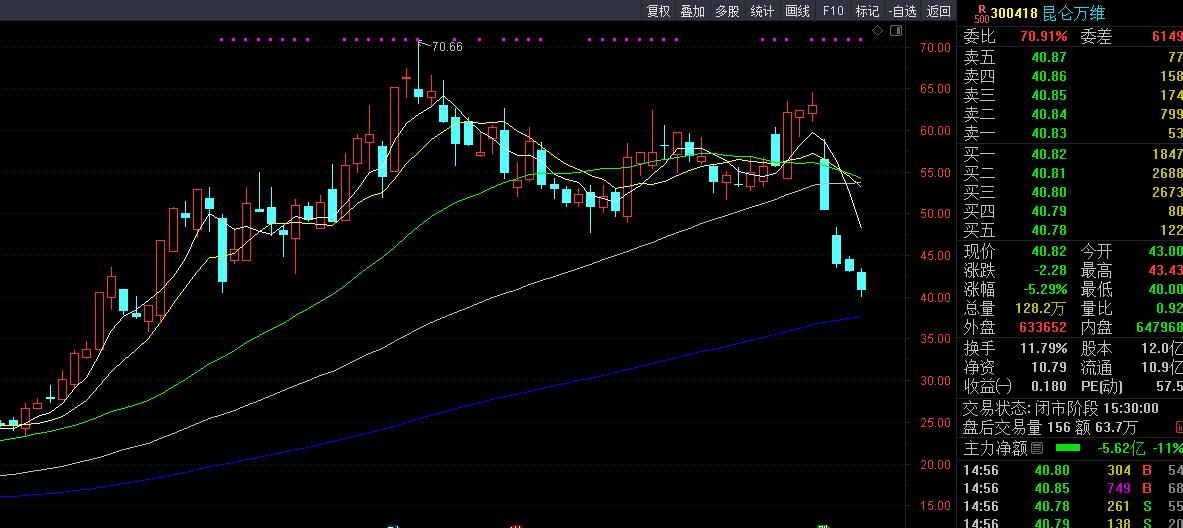Click the diamond icon above the price axis

(x=878, y=31)
